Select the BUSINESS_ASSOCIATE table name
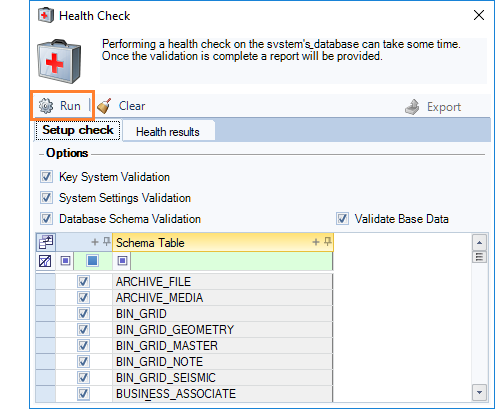The width and height of the screenshot is (495, 409). (176, 394)
